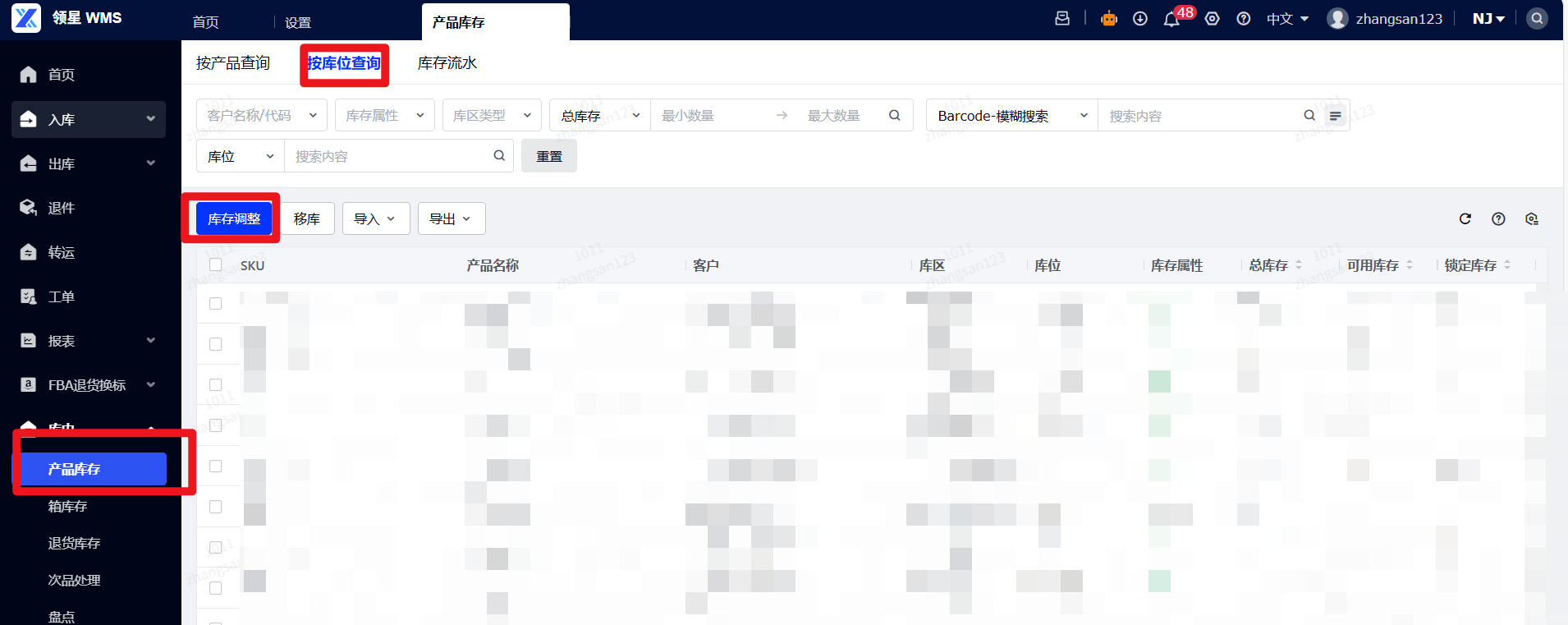Image resolution: width=1568 pixels, height=625 pixels.
Task: Open the table help question icon
Action: pyautogui.click(x=1498, y=218)
